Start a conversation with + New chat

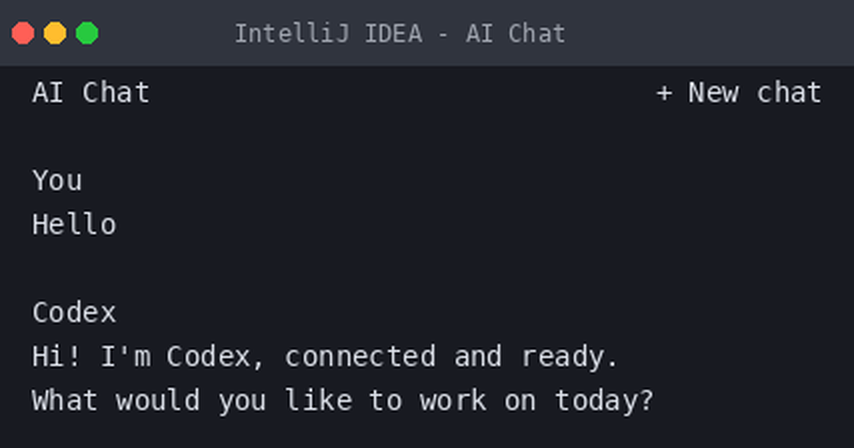click(739, 93)
